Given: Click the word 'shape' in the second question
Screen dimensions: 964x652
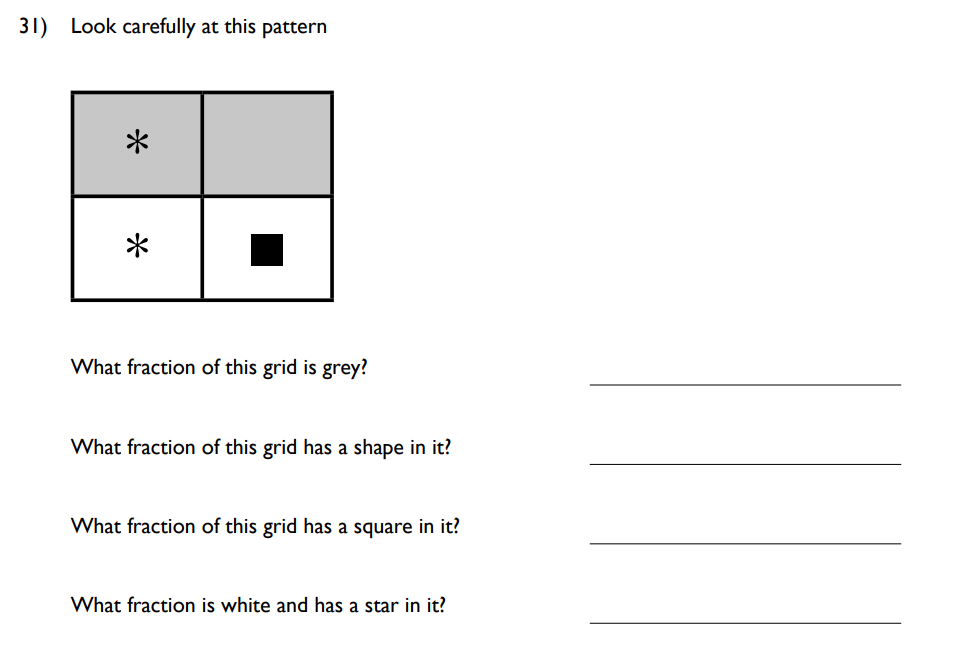Looking at the screenshot, I should 378,448.
